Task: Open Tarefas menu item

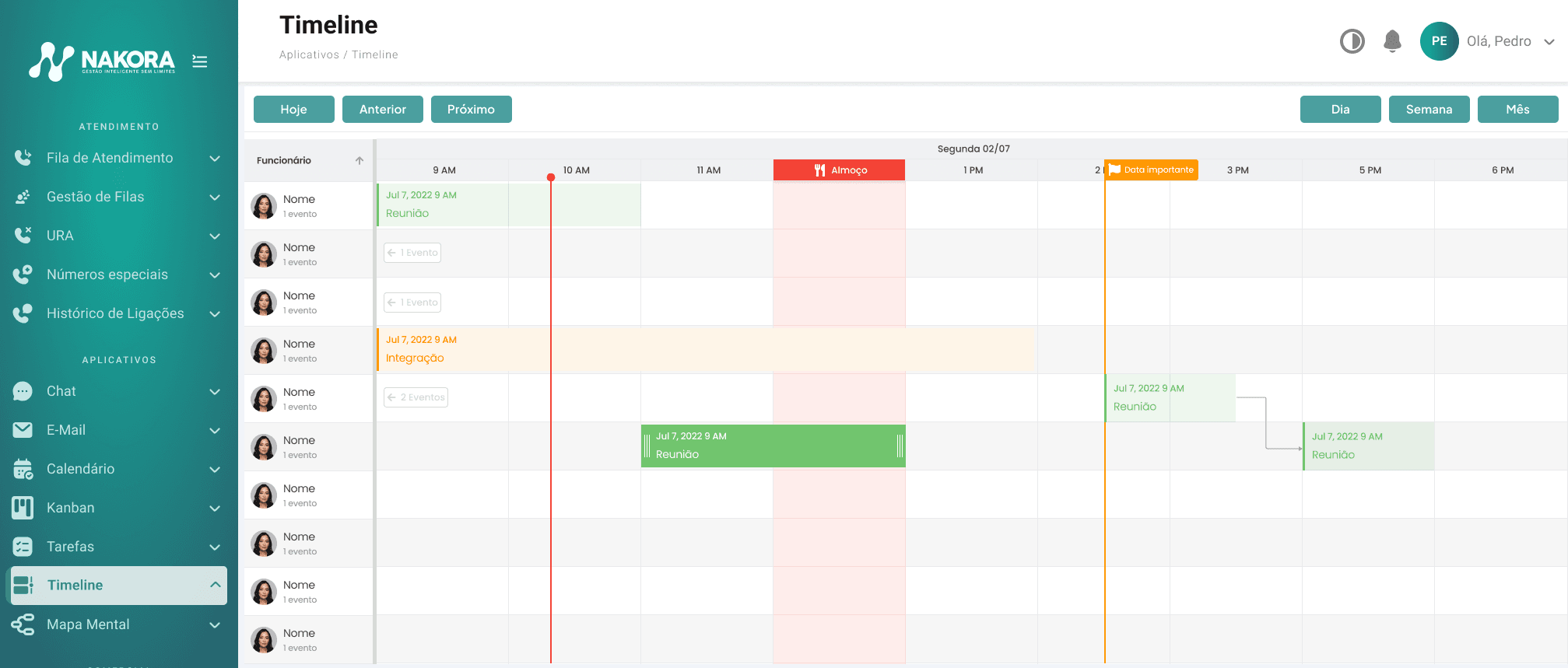Action: tap(118, 547)
